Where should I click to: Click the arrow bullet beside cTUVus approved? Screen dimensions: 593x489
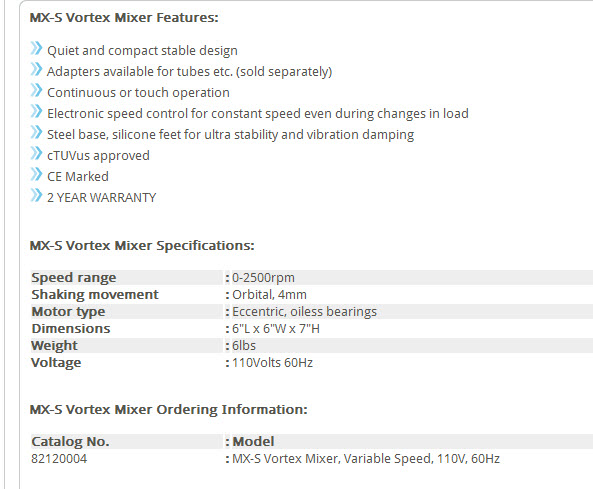point(36,153)
